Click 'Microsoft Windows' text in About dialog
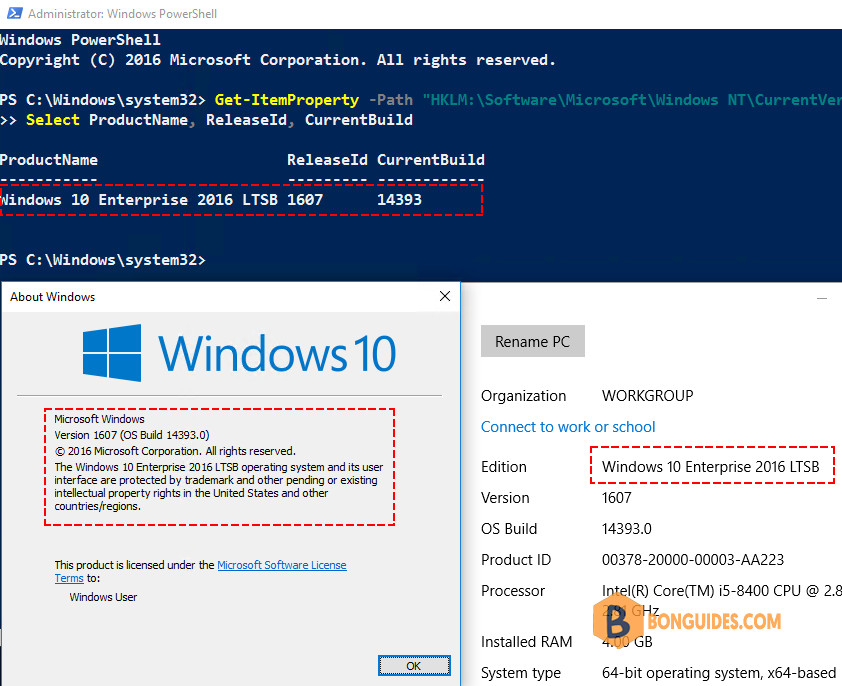This screenshot has height=686, width=842. [x=99, y=419]
